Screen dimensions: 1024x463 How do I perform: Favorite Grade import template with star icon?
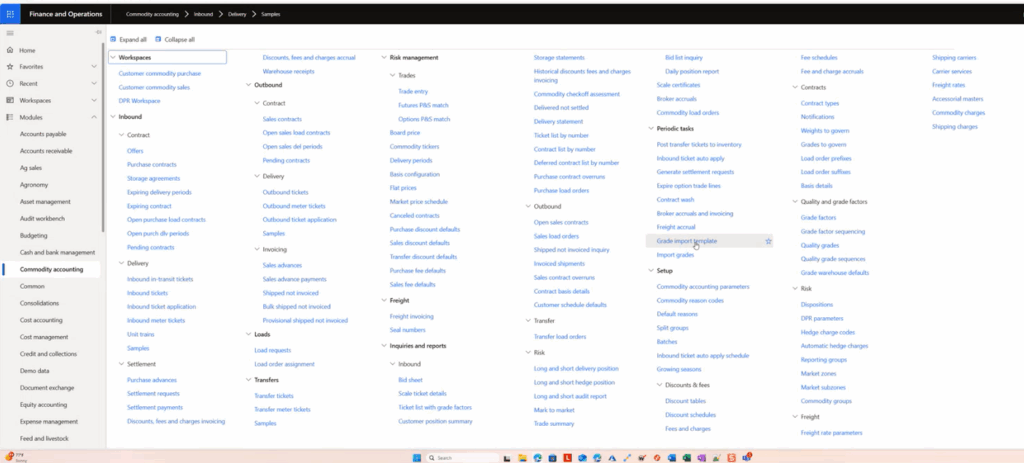pyautogui.click(x=768, y=241)
